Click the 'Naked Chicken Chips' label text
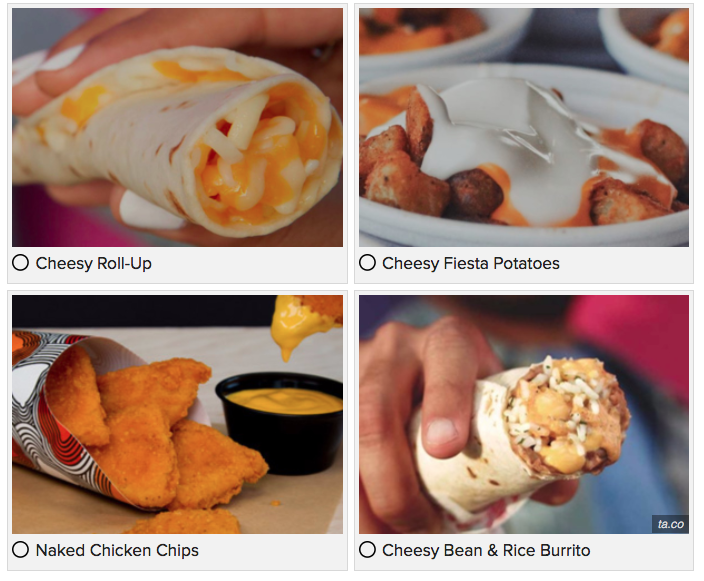This screenshot has width=704, height=581. [x=117, y=550]
